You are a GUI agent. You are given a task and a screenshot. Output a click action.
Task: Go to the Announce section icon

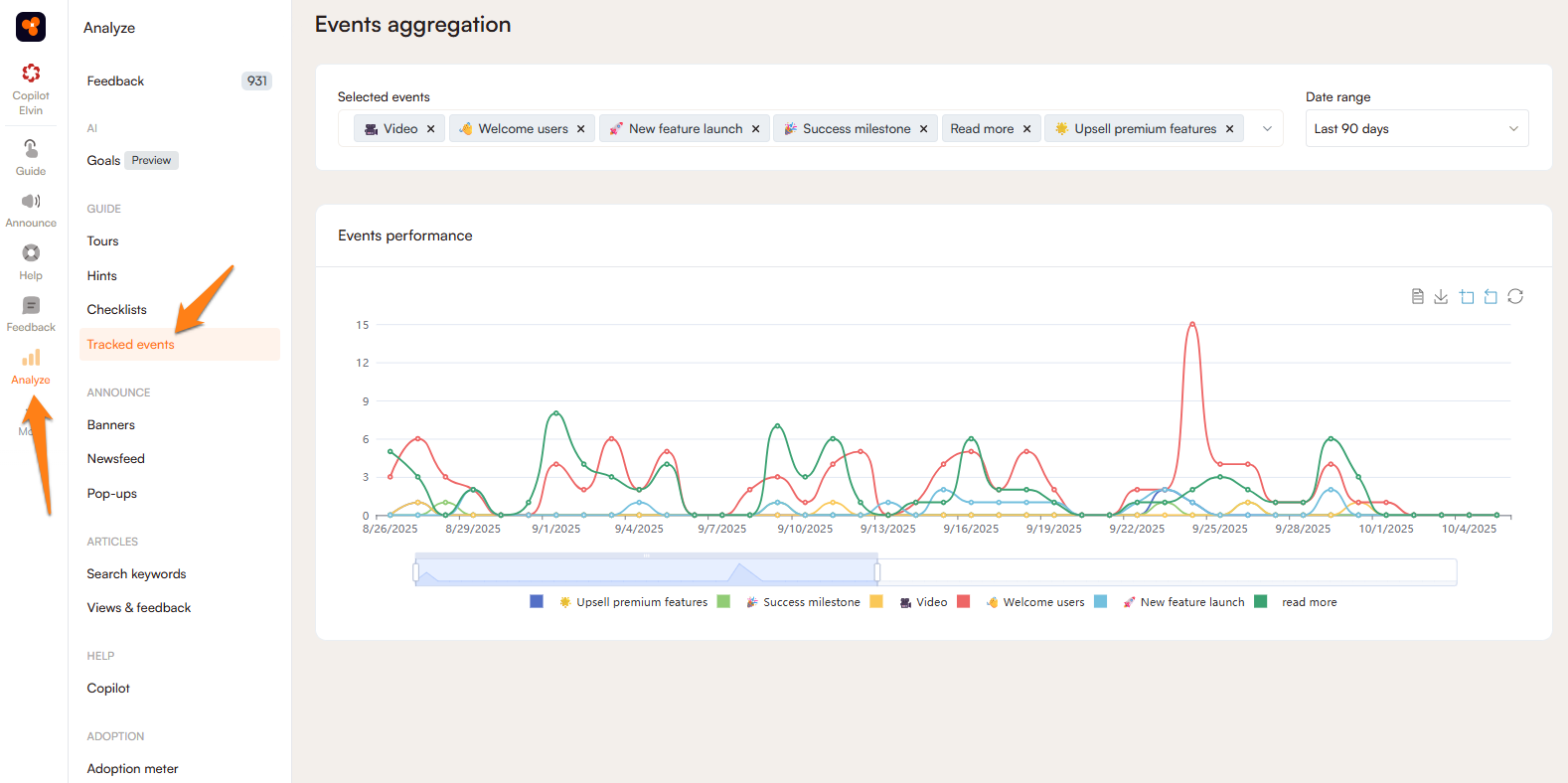[31, 210]
